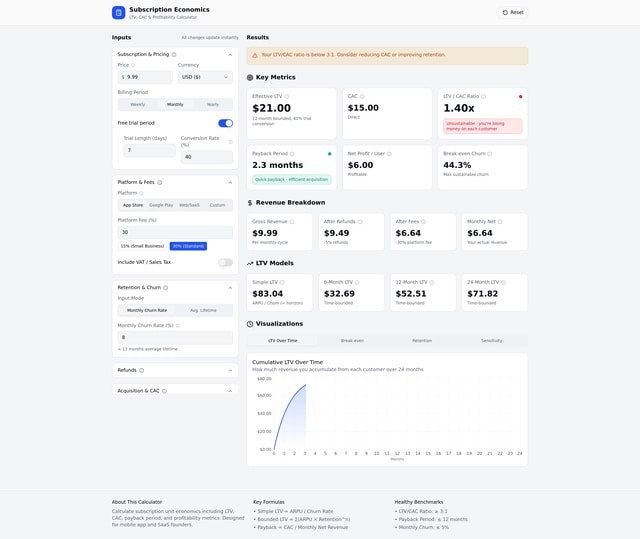Image resolution: width=640 pixels, height=539 pixels.
Task: Switch to Retention visualization tab
Action: tap(422, 341)
